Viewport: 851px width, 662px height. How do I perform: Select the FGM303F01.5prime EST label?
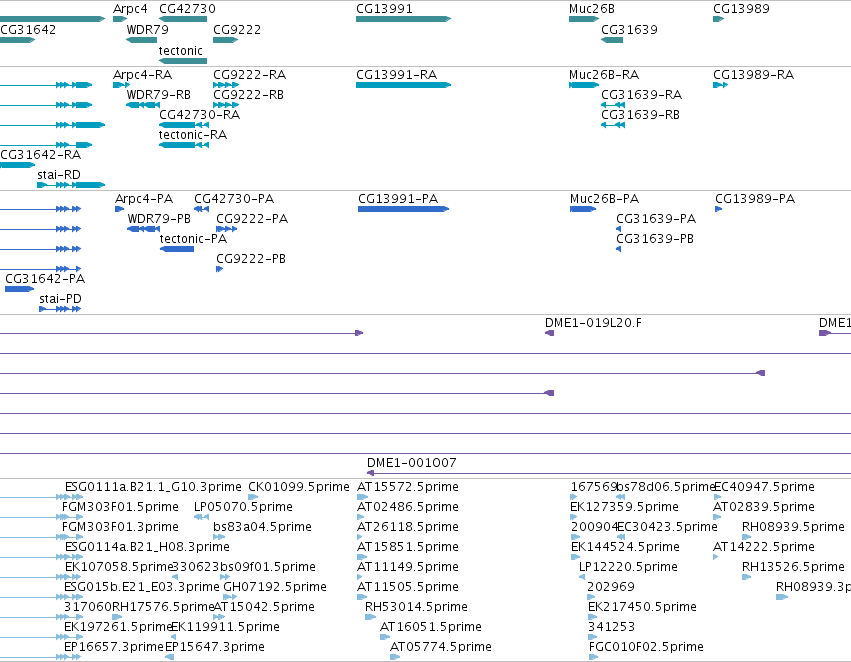tap(120, 507)
